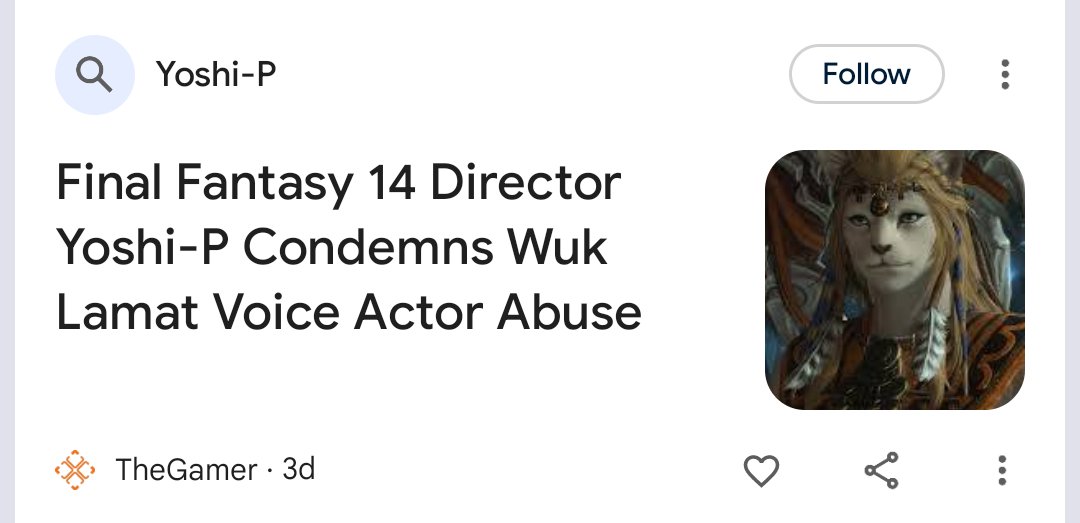Tap the magnifier search icon beside Yoshi-P

(x=94, y=74)
